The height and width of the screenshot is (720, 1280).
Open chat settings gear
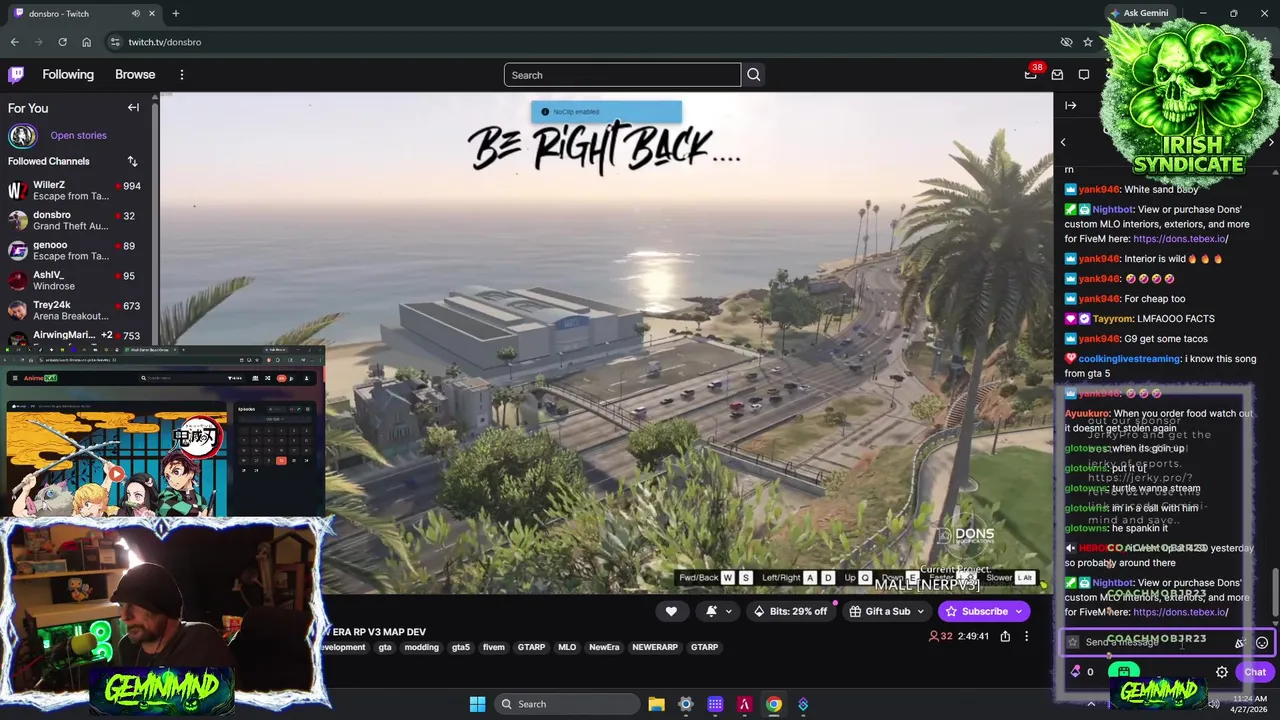coord(1222,672)
